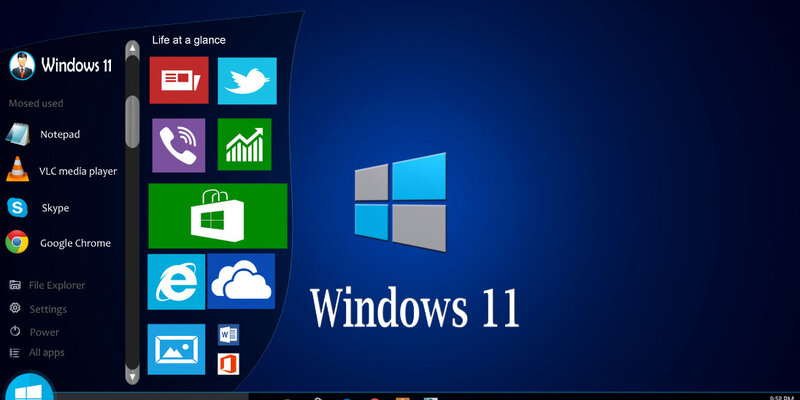Open Settings from the start menu
800x400 pixels.
point(38,309)
